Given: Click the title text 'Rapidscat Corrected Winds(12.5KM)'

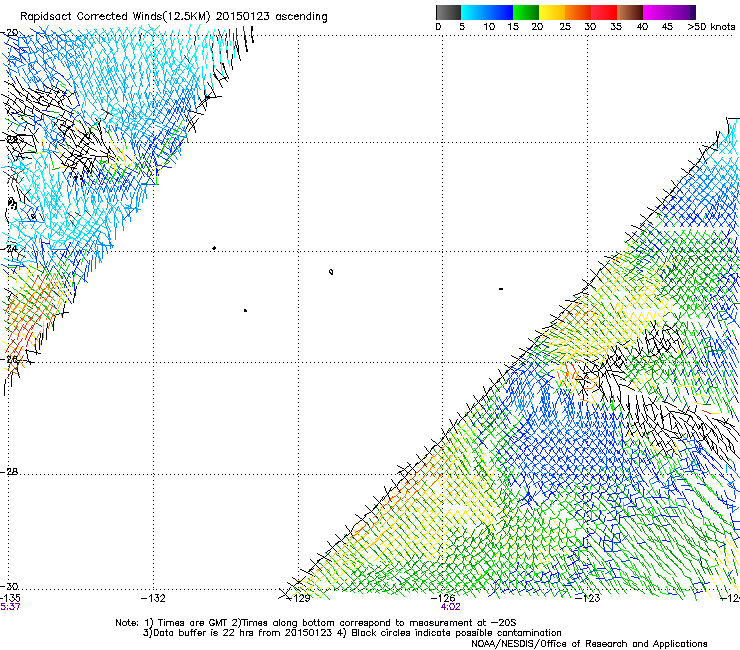Looking at the screenshot, I should coord(115,17).
